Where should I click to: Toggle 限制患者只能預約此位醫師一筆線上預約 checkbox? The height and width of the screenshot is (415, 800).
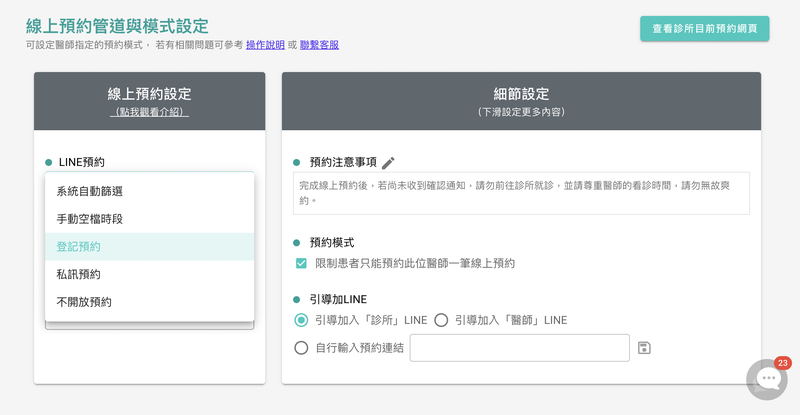point(301,263)
